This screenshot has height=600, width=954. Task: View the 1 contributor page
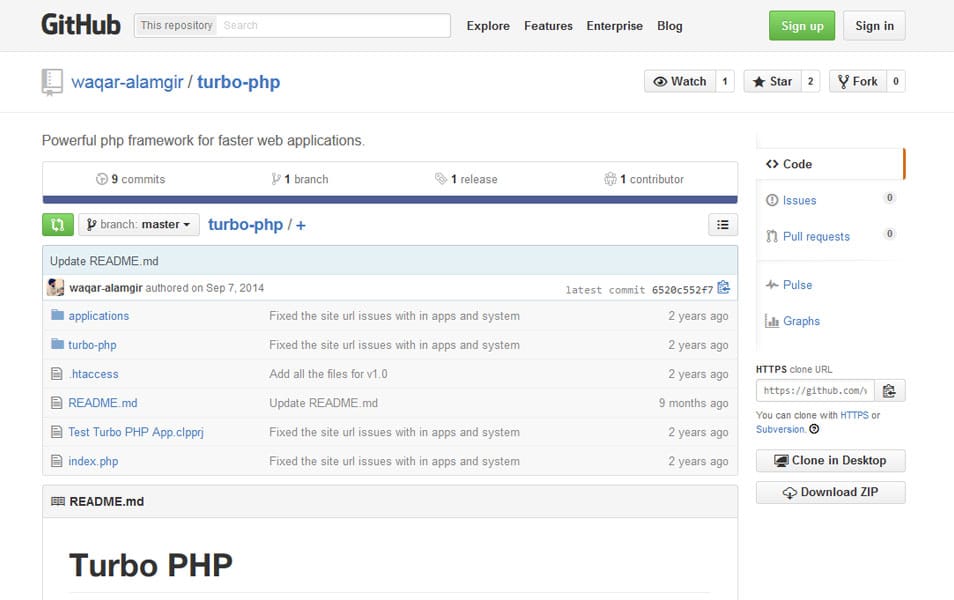[644, 179]
